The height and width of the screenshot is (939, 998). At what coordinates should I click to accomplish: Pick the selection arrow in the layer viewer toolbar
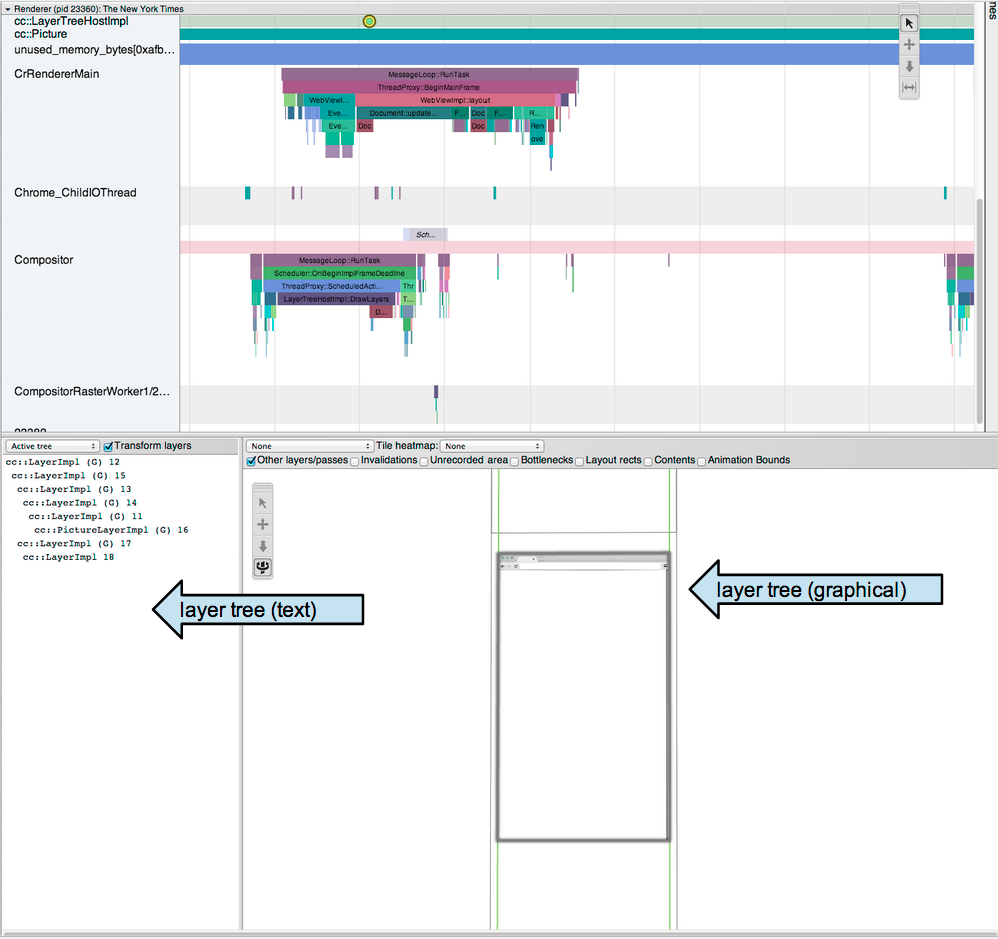coord(263,503)
